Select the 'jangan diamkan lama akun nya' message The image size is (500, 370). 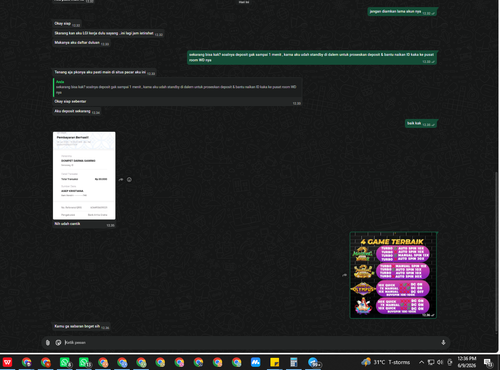[402, 12]
